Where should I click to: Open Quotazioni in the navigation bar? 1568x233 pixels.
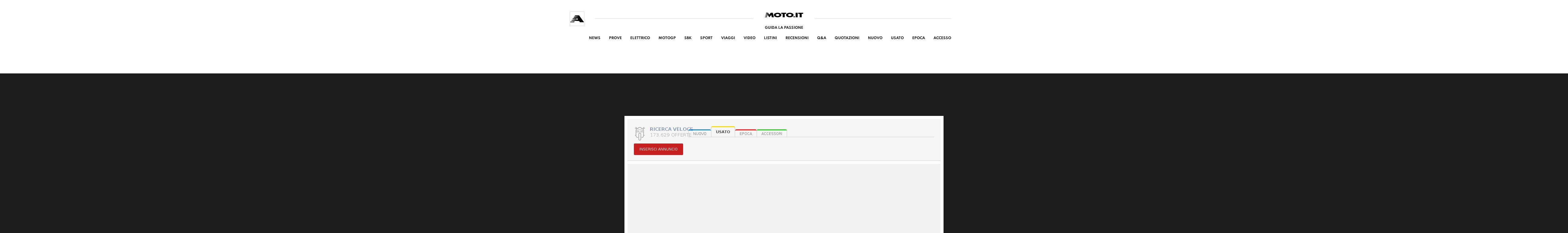click(846, 38)
